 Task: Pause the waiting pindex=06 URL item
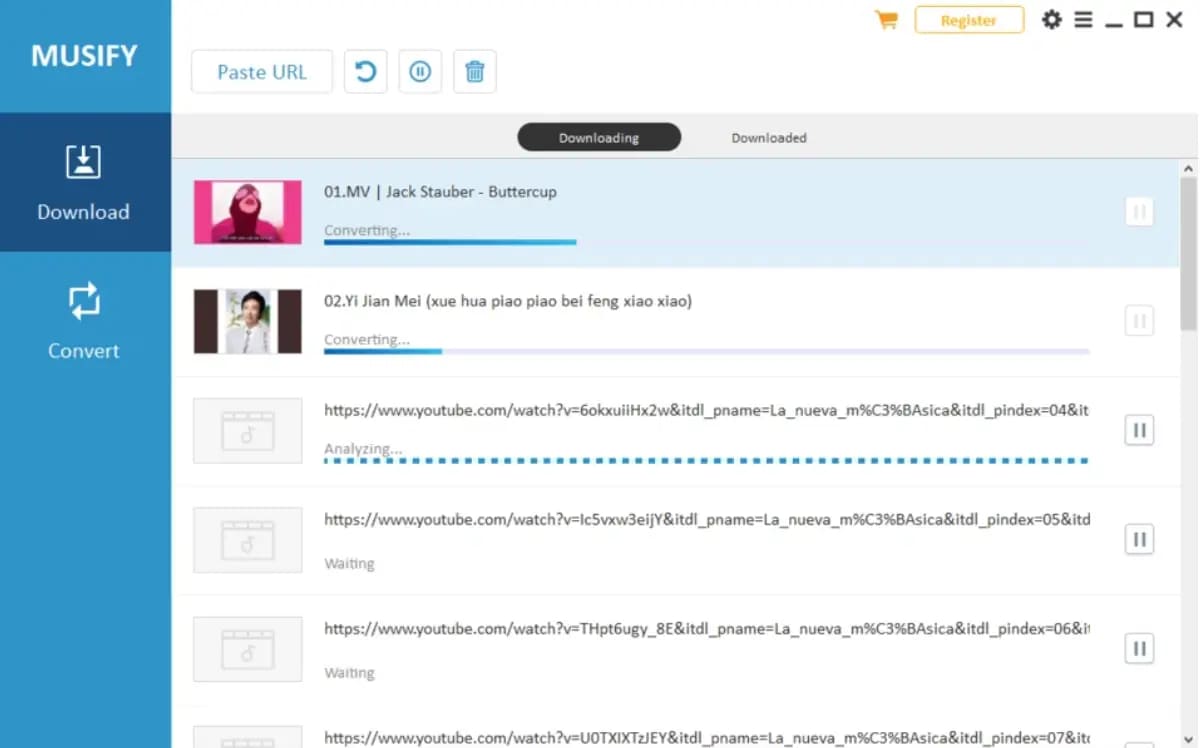[x=1139, y=649]
